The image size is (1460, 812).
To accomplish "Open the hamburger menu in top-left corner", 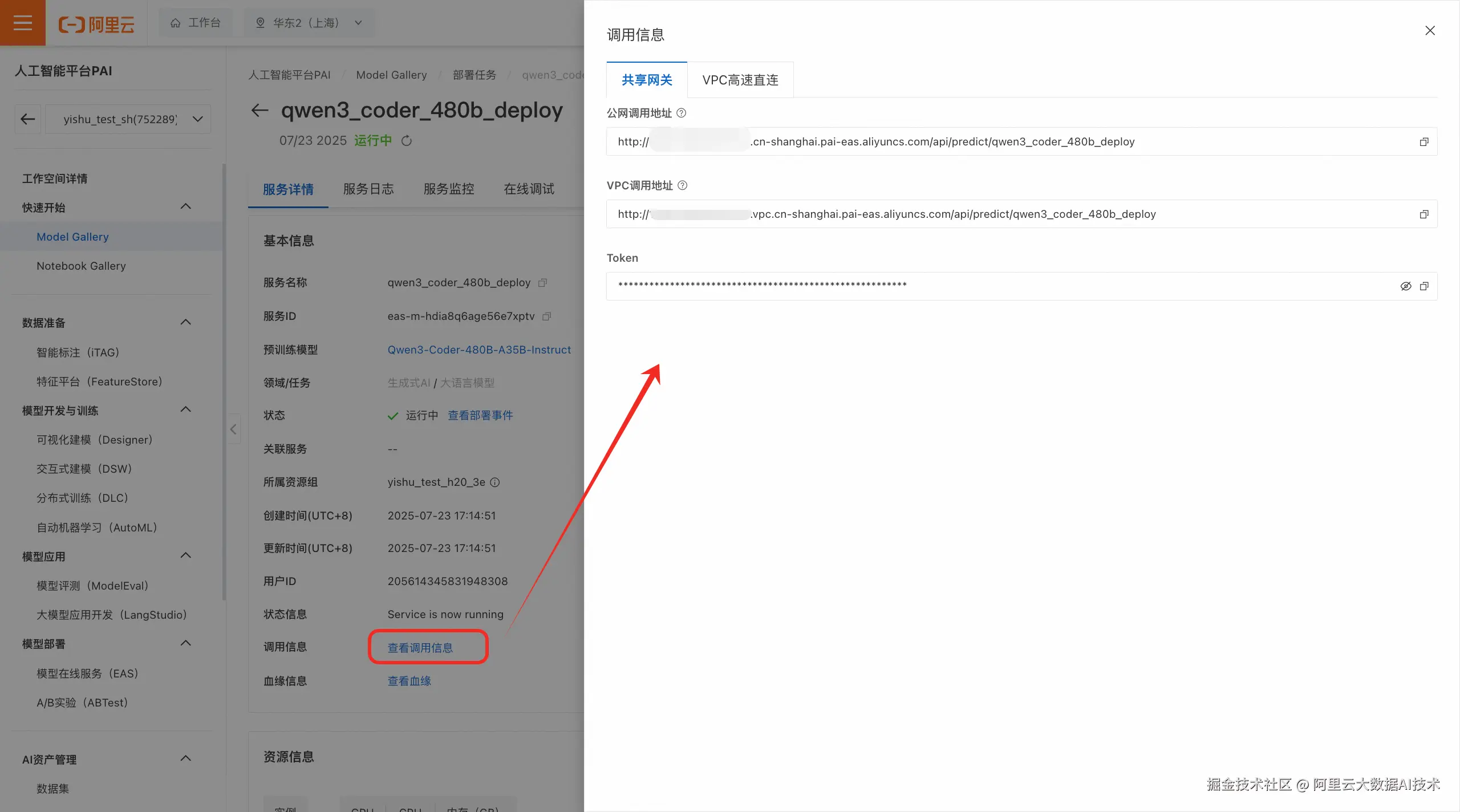I will pos(23,23).
